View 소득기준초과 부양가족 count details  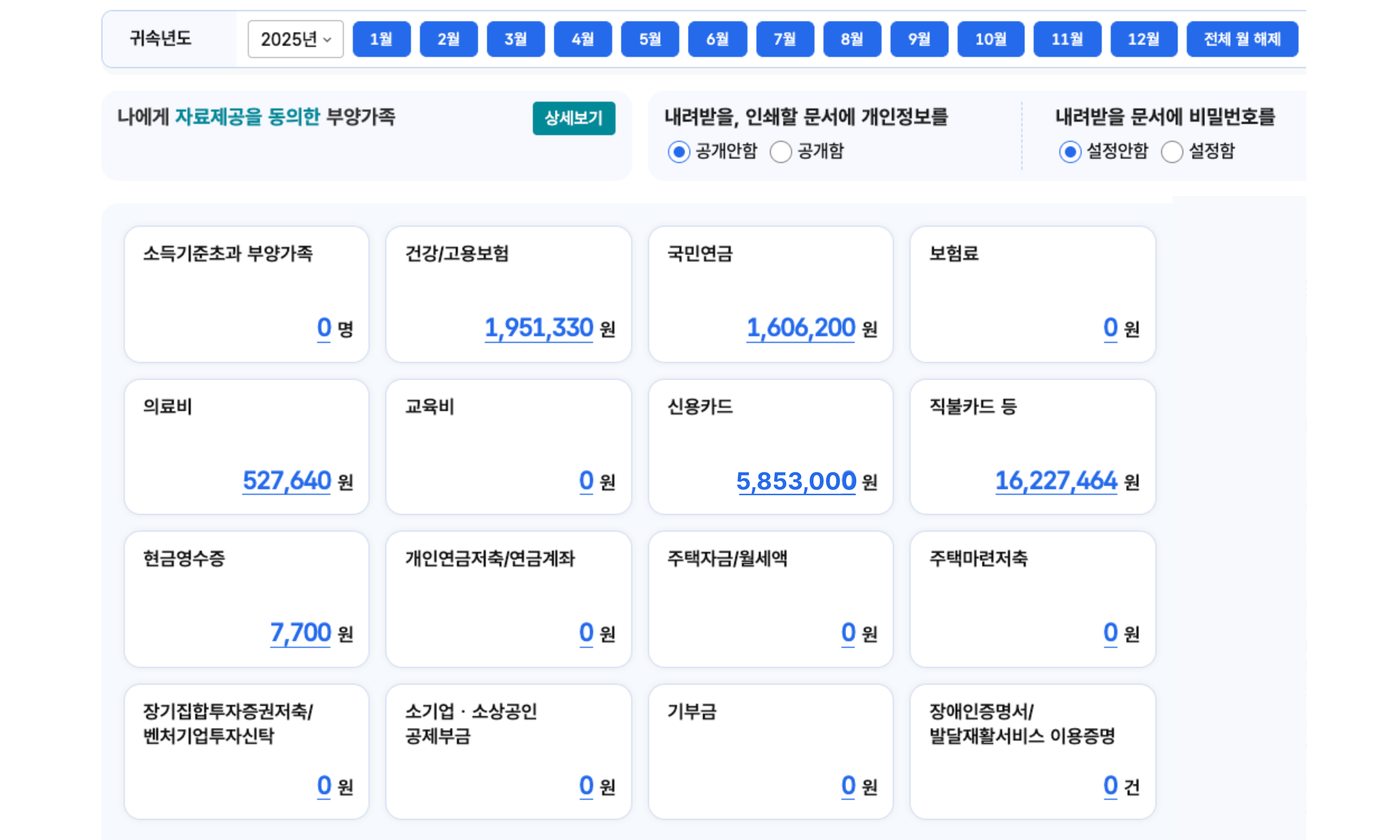click(324, 327)
